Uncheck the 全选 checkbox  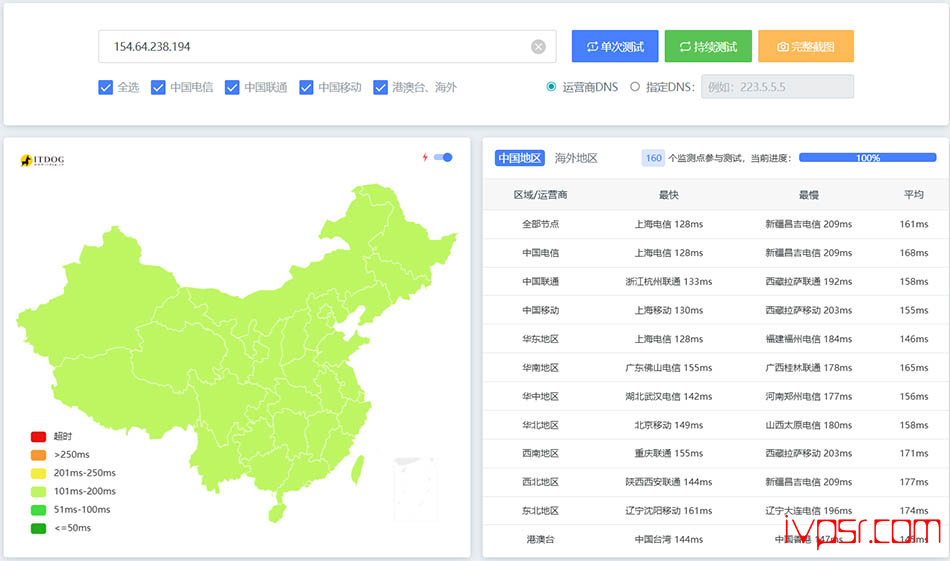(105, 87)
